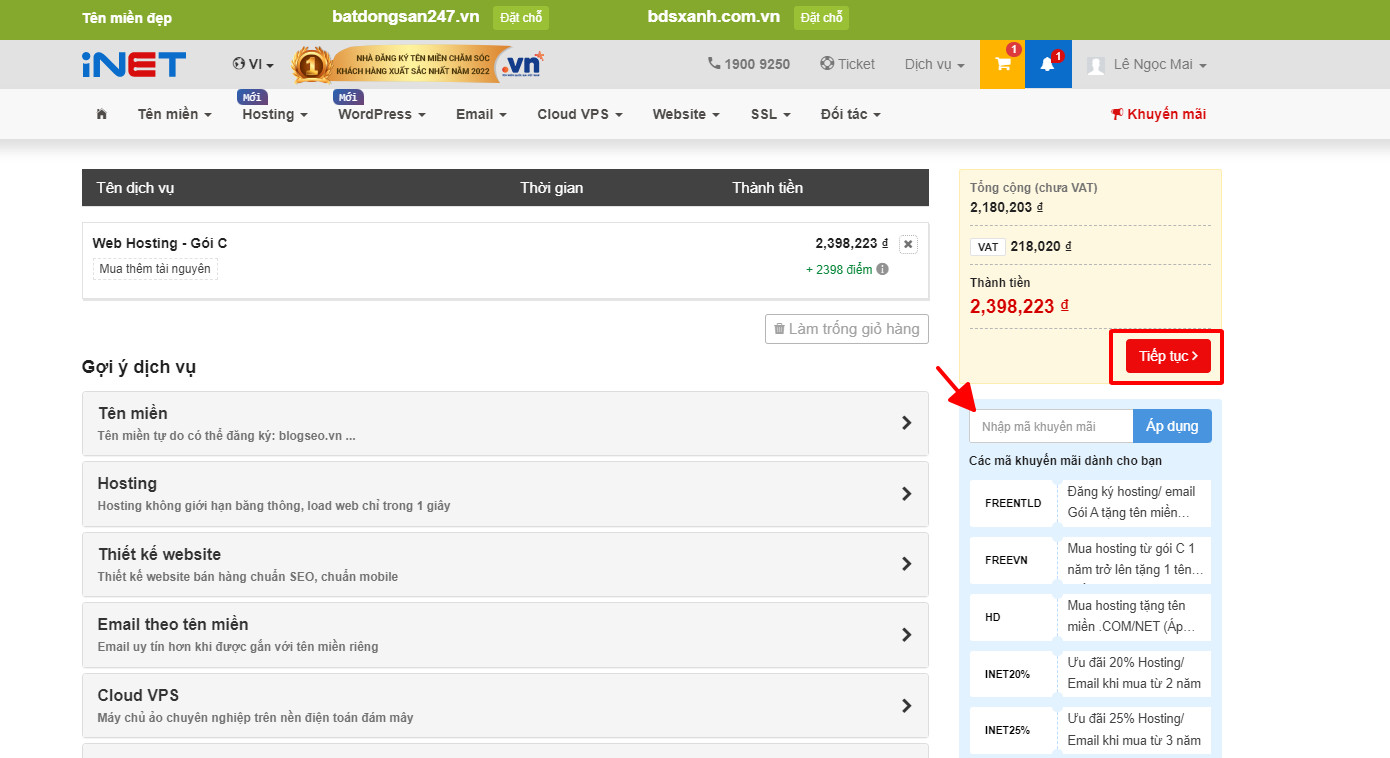Open Lê Ngọc Mai account menu
Viewport: 1390px width, 758px height.
pos(1160,64)
